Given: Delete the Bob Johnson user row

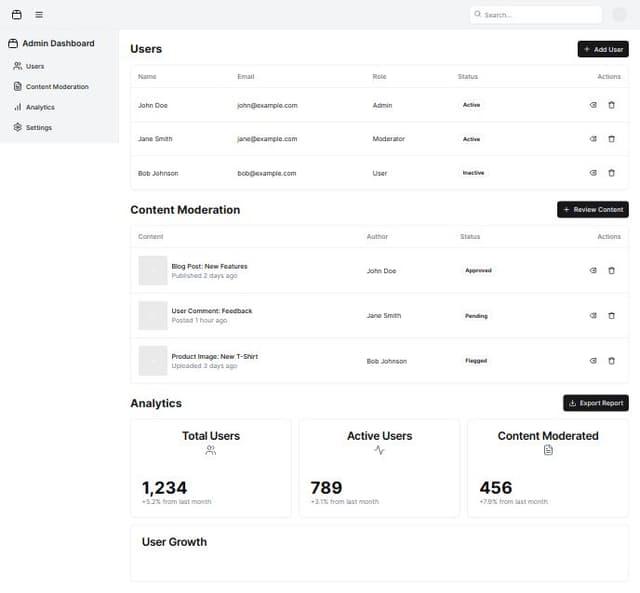Looking at the screenshot, I should [611, 173].
